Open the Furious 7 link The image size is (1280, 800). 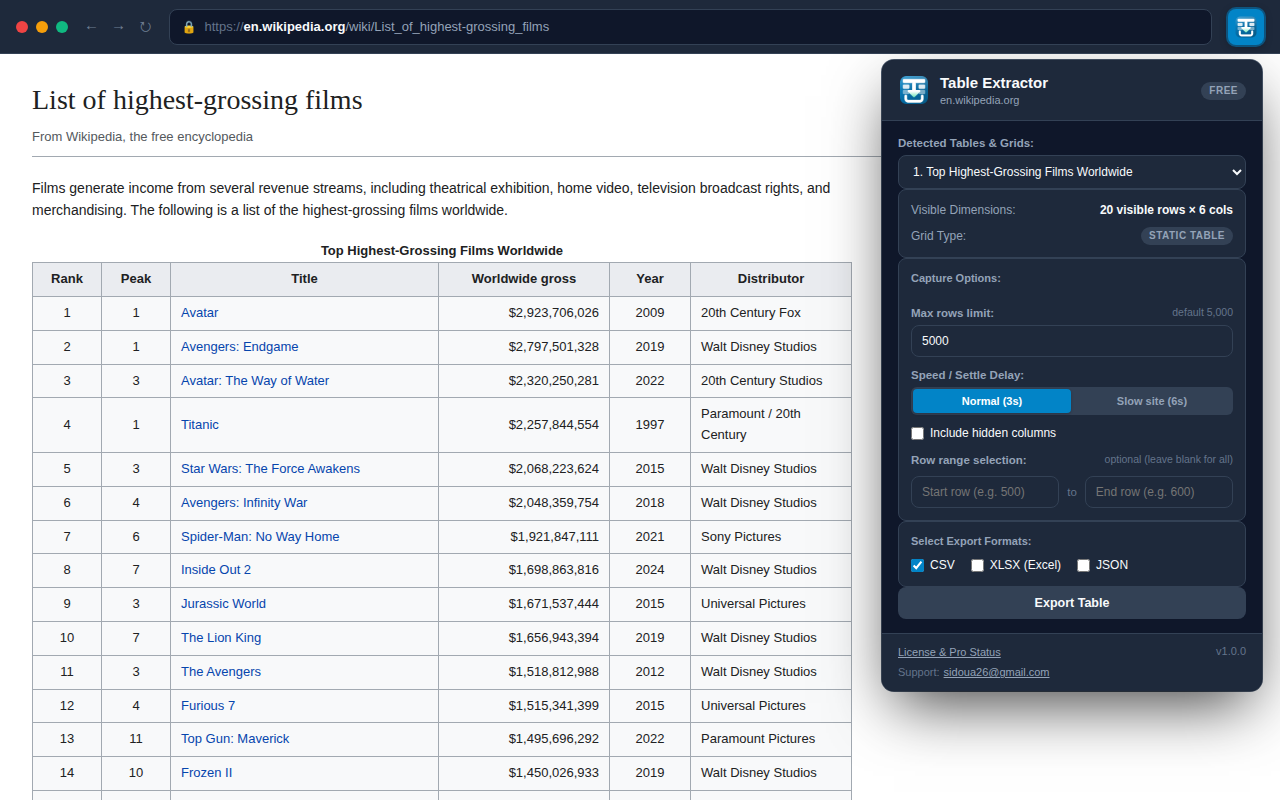coord(208,706)
